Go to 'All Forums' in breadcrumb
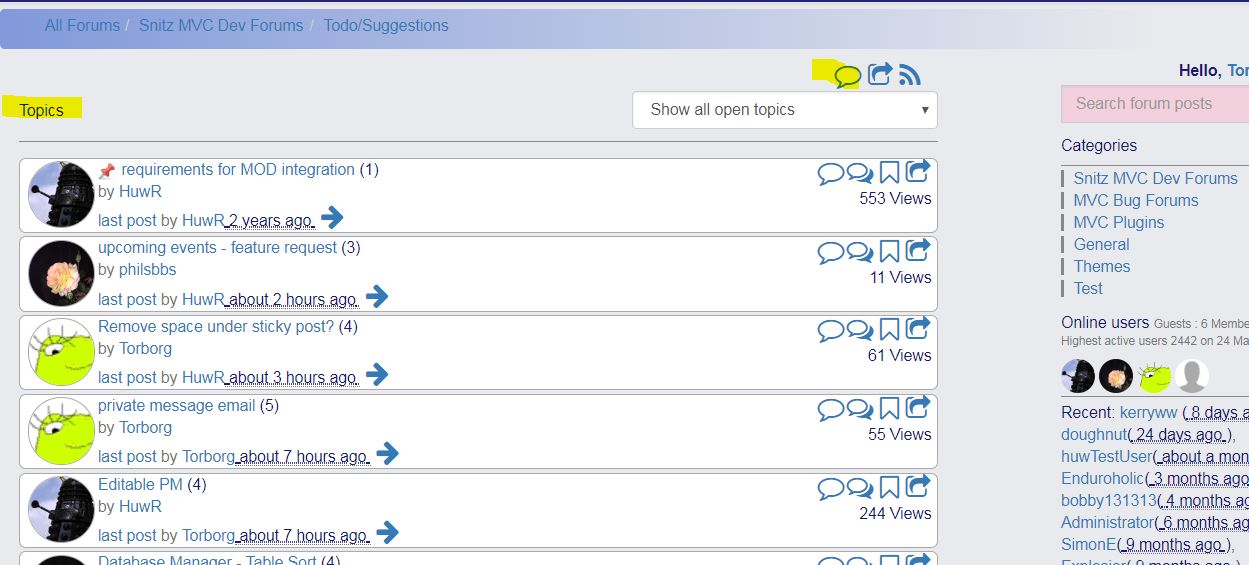Screen dimensions: 1249x565 click(x=82, y=26)
